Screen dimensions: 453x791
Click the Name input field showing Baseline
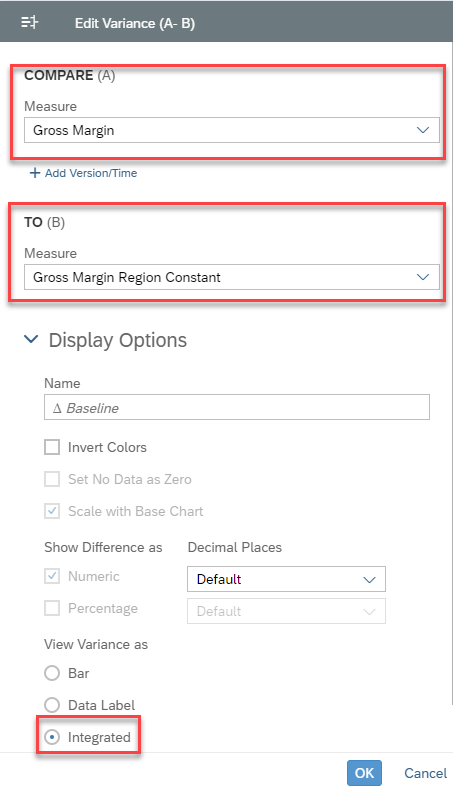click(237, 407)
